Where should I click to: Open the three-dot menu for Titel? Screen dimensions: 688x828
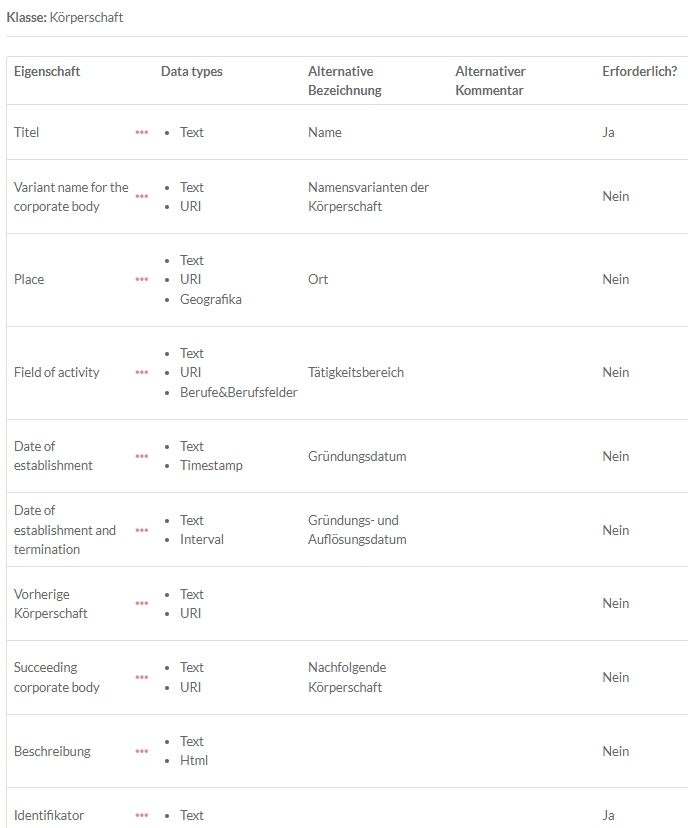point(142,133)
